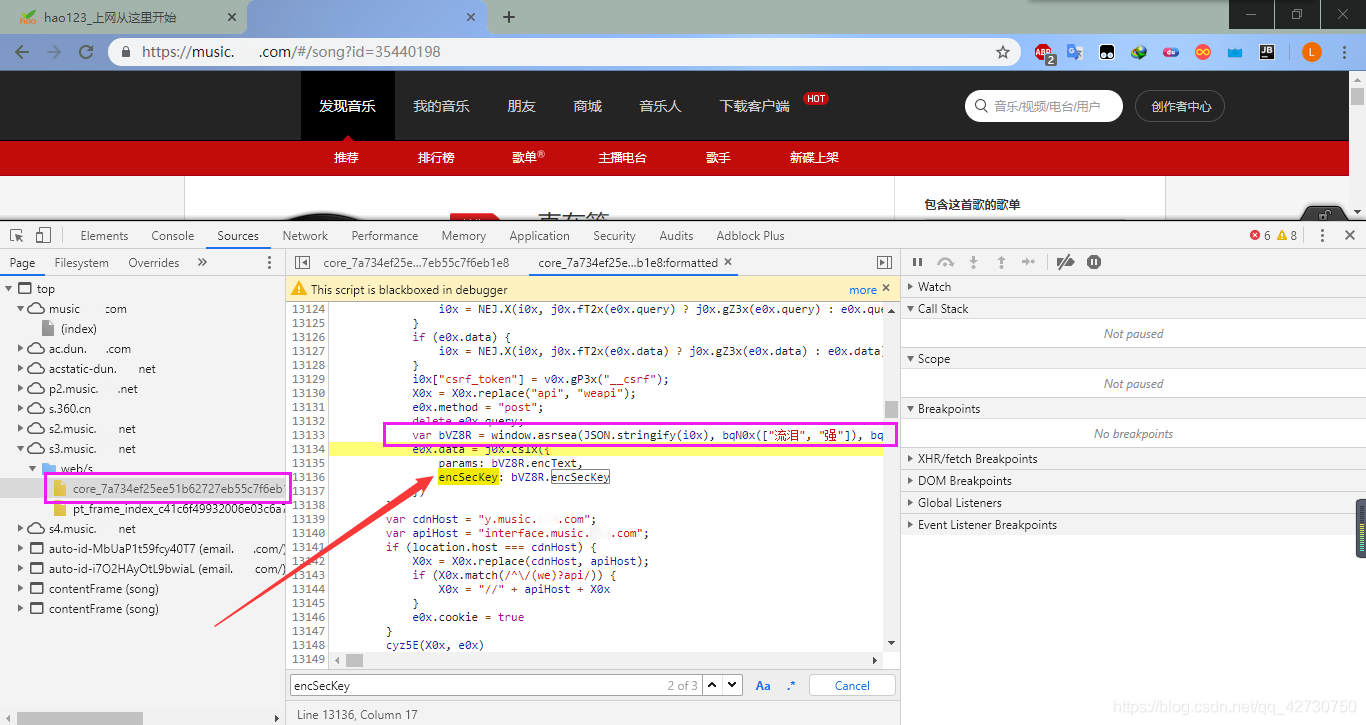The width and height of the screenshot is (1366, 725).
Task: Jump to the previous search match
Action: pos(712,685)
